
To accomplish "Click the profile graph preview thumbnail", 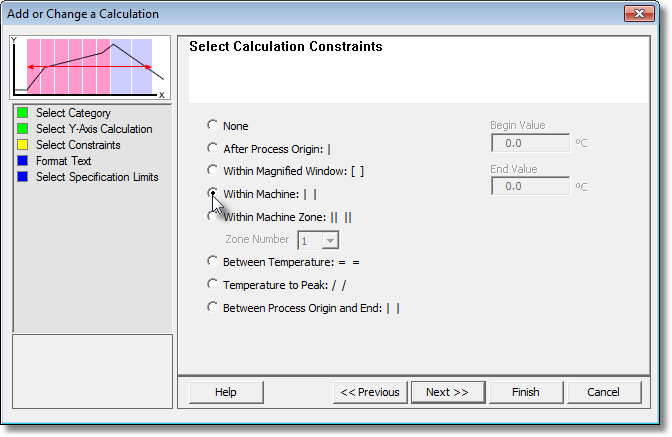I will [x=90, y=68].
